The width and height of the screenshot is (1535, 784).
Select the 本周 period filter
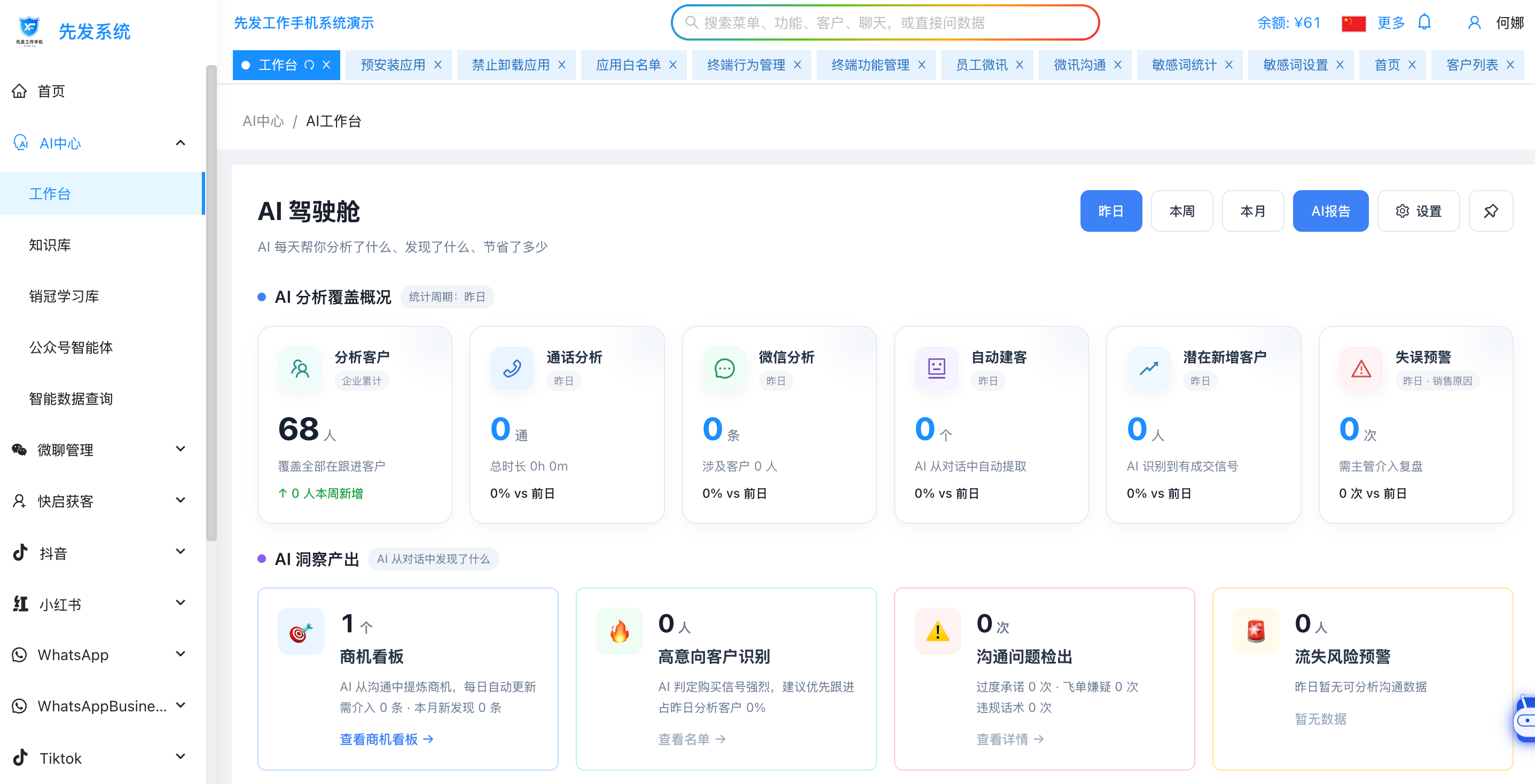coord(1181,211)
